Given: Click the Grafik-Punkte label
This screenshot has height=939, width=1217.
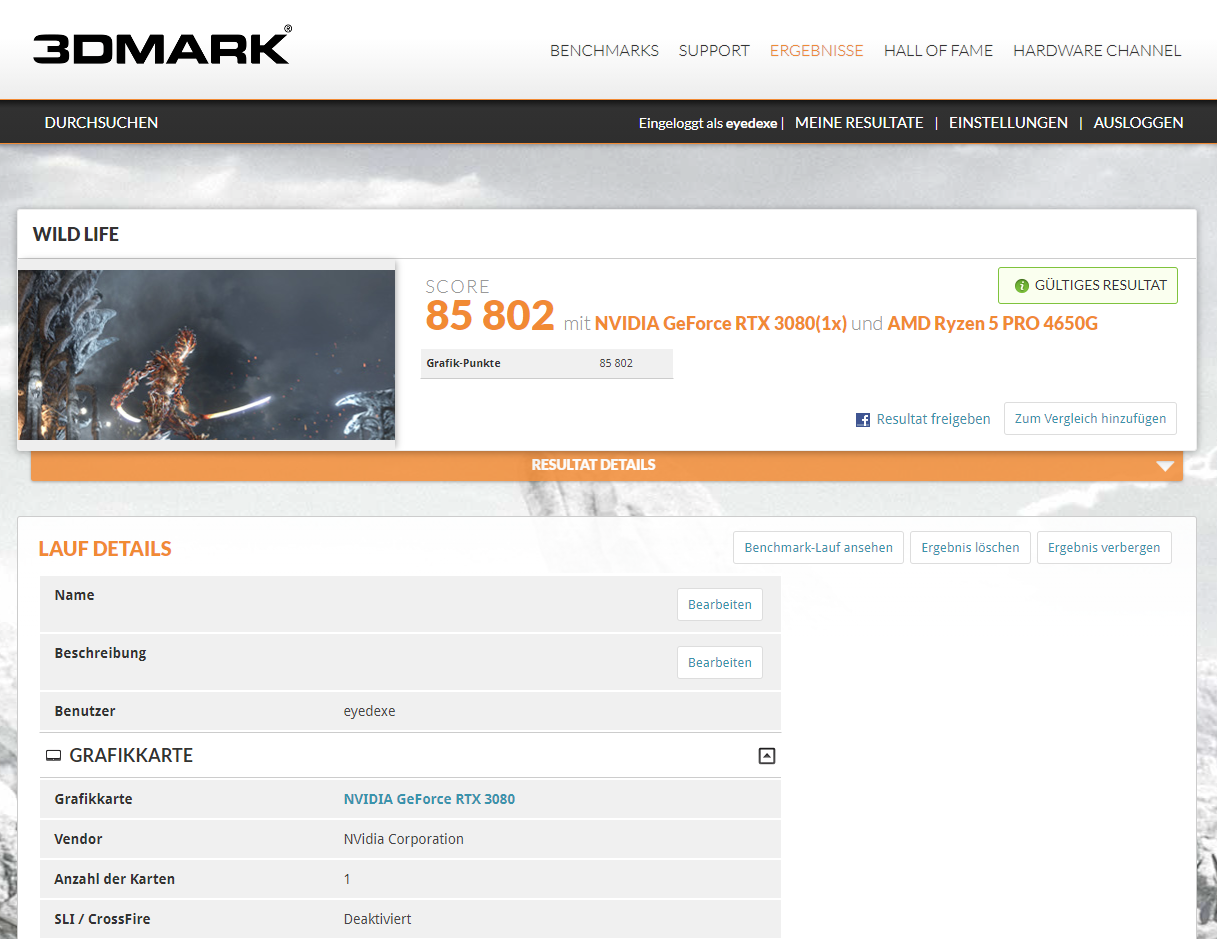Looking at the screenshot, I should click(463, 363).
